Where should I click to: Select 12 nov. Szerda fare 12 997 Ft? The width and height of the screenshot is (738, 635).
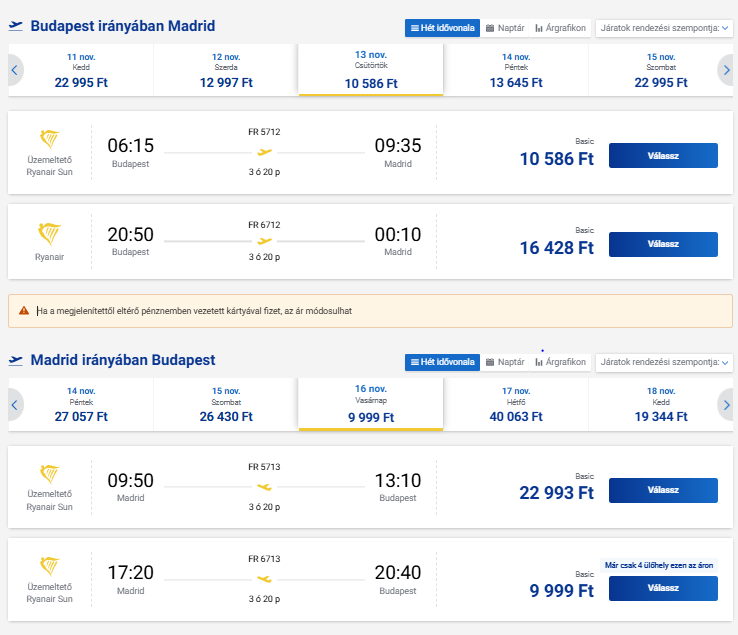(x=225, y=70)
